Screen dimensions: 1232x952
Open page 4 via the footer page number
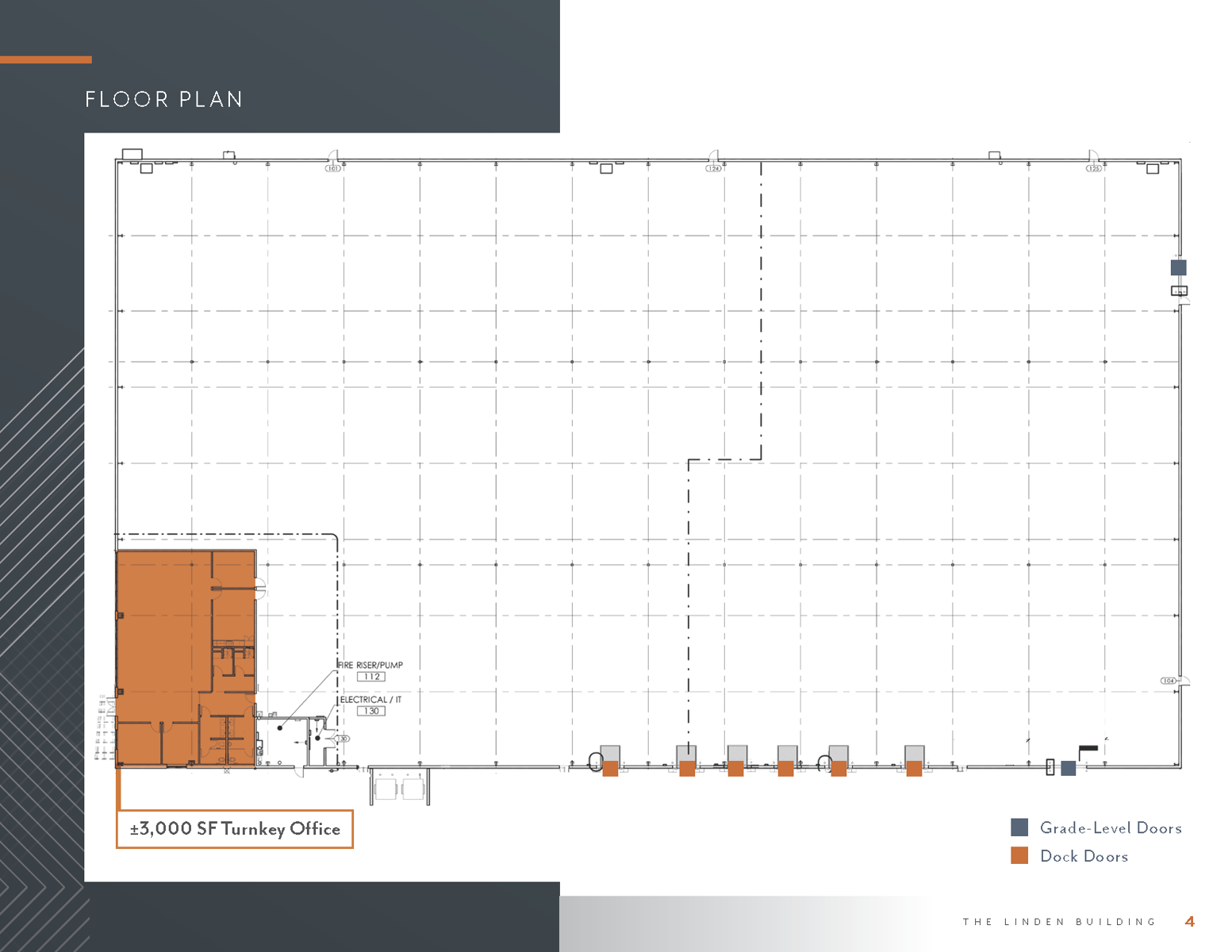click(x=1189, y=921)
